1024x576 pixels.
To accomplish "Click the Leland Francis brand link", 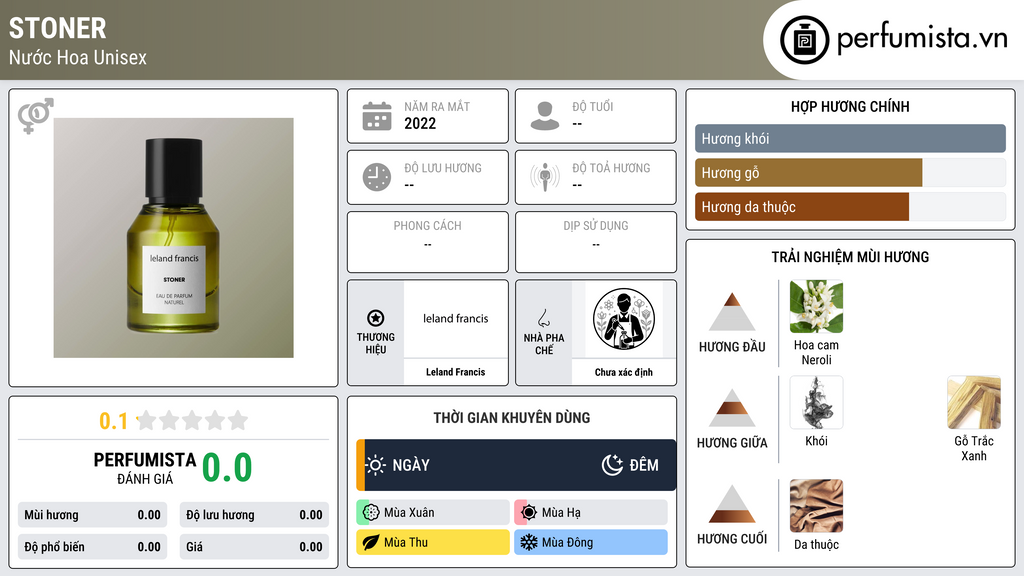I will (x=456, y=372).
